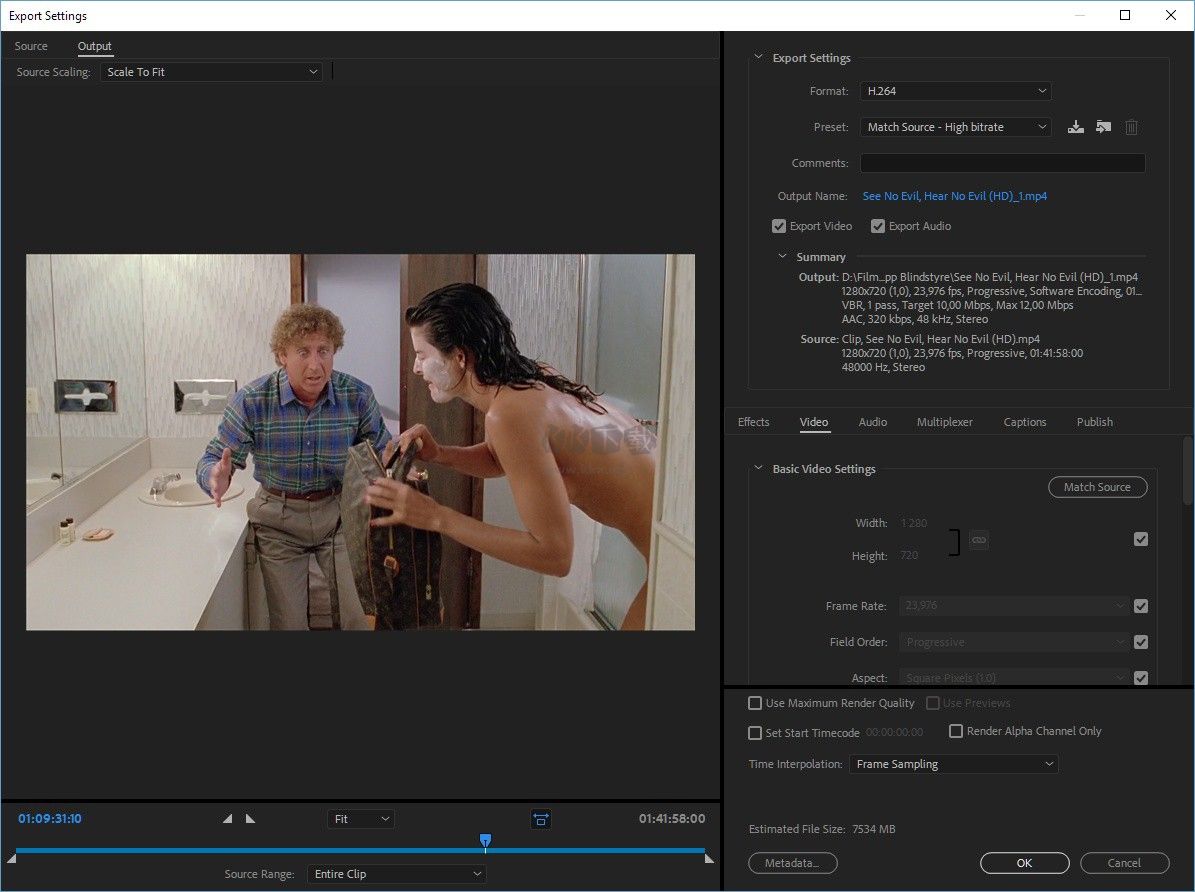Save a custom export preset

tap(1075, 127)
